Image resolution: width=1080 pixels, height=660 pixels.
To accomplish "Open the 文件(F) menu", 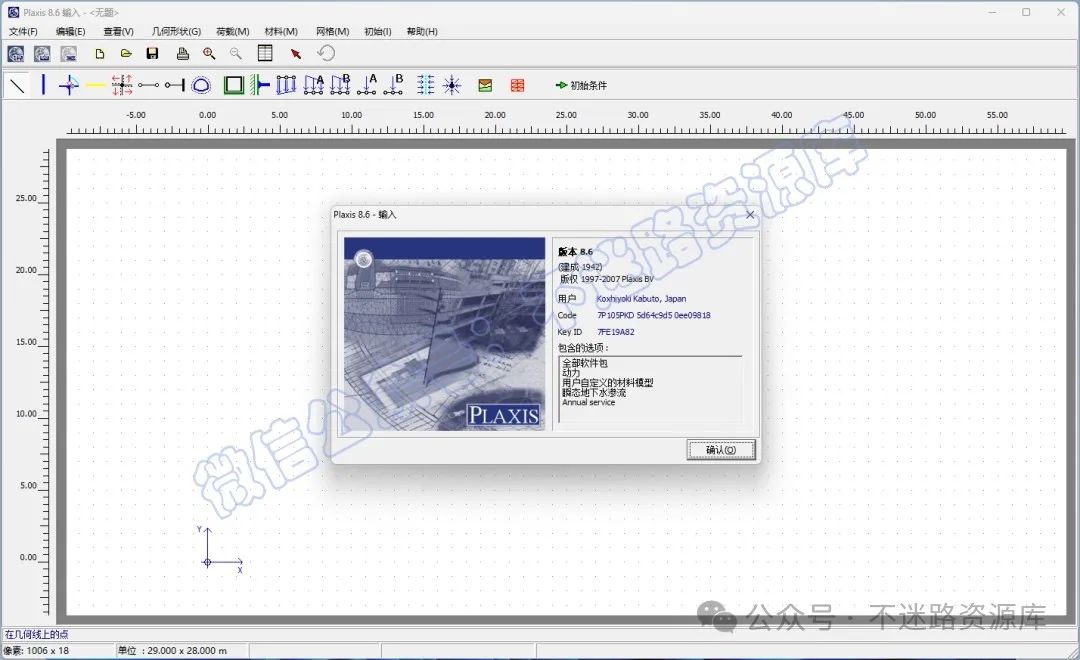I will pos(23,31).
